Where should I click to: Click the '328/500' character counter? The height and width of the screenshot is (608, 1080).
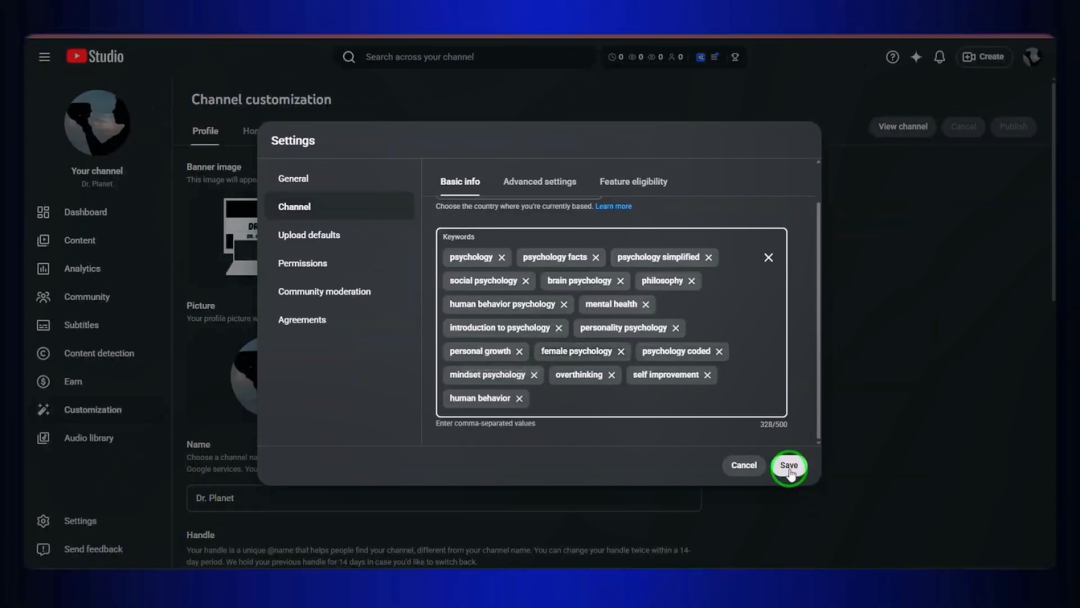pyautogui.click(x=773, y=425)
